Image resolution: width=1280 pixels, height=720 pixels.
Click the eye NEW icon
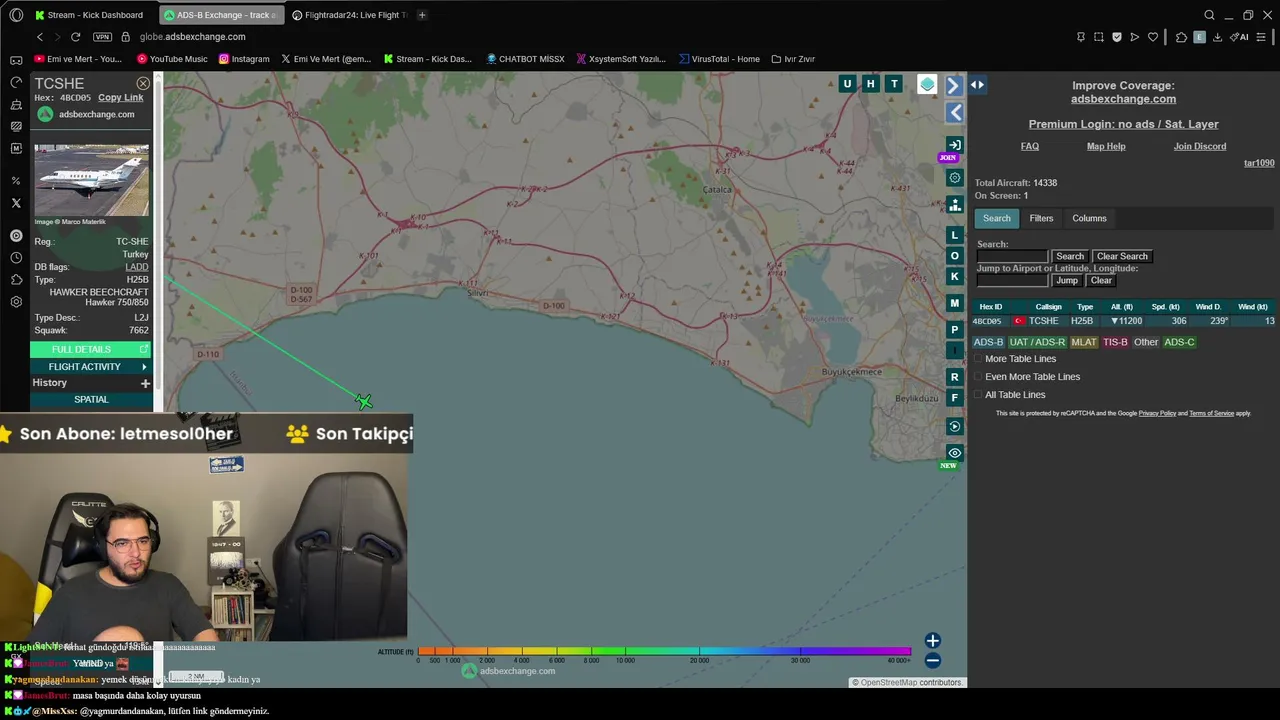(x=954, y=453)
